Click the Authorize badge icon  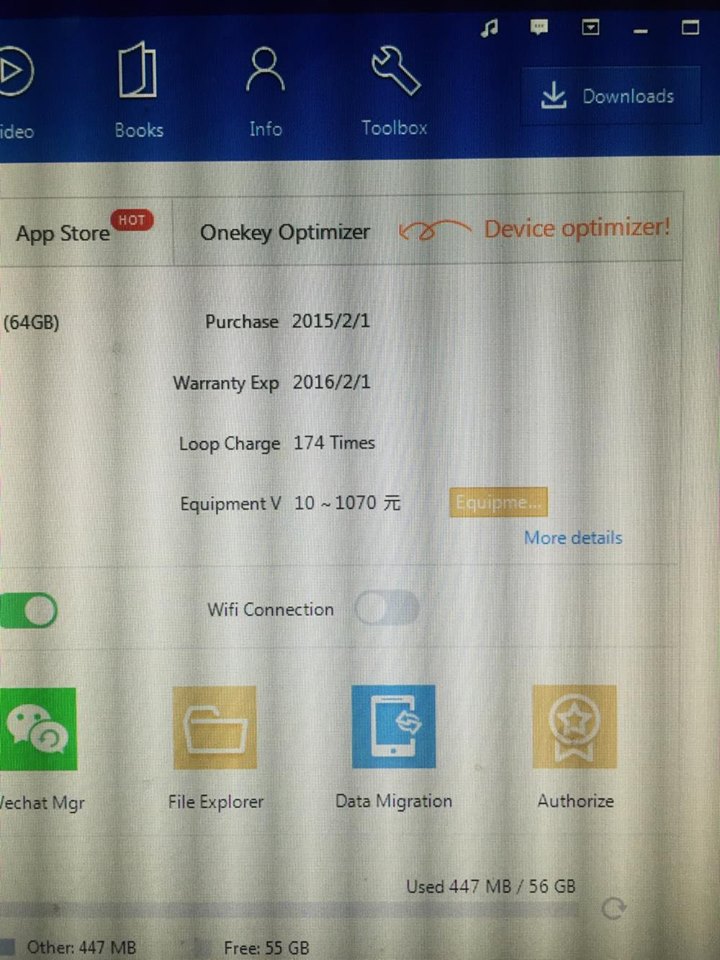click(x=574, y=728)
